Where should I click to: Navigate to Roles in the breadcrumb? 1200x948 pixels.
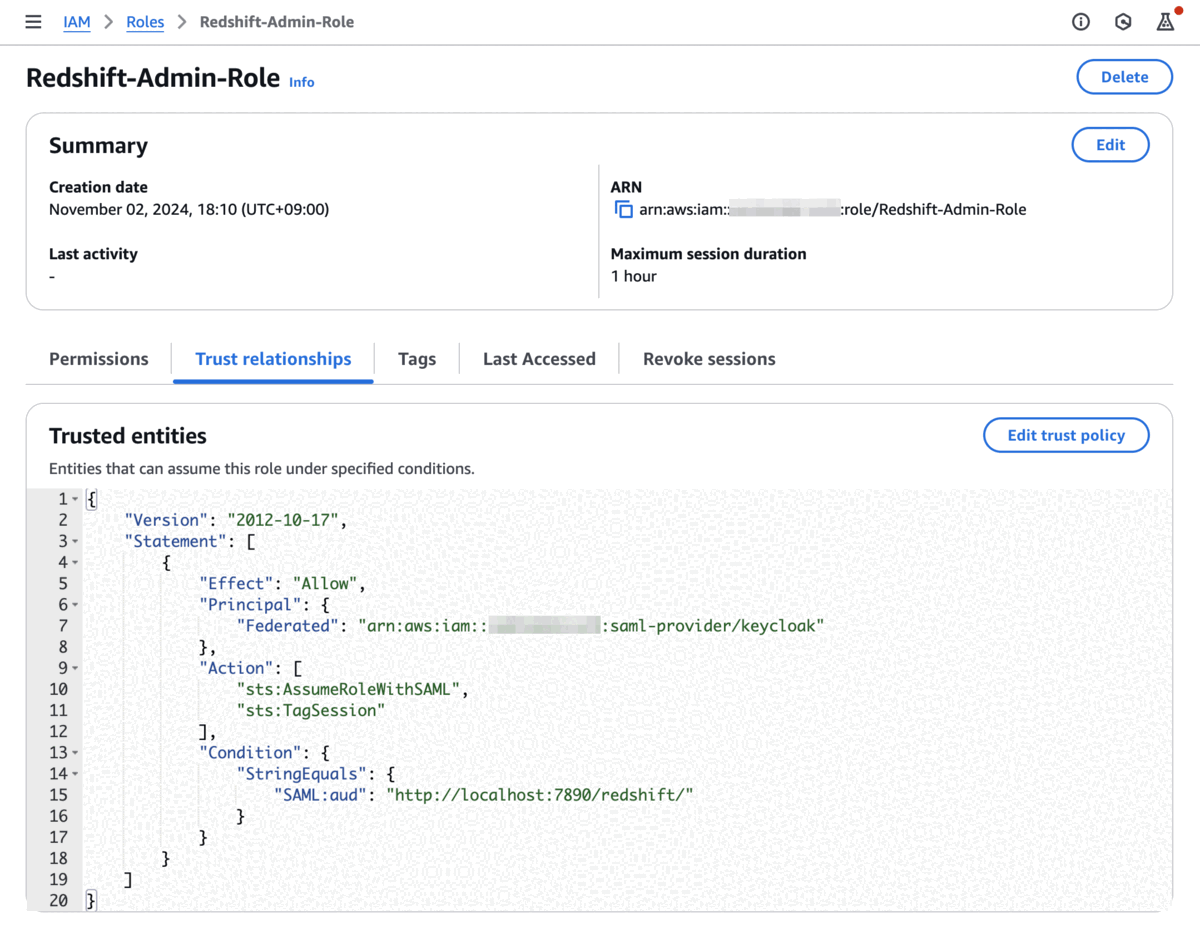145,22
